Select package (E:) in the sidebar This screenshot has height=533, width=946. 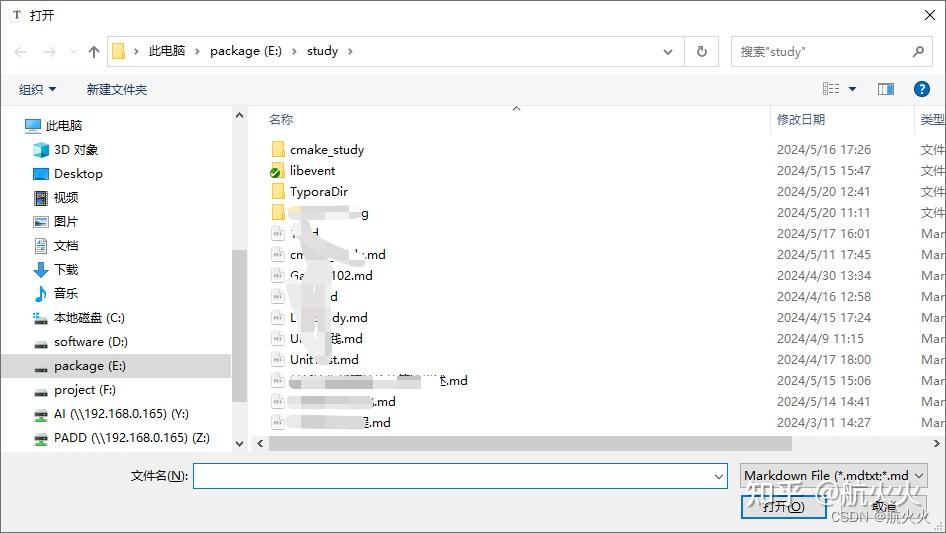[x=89, y=366]
